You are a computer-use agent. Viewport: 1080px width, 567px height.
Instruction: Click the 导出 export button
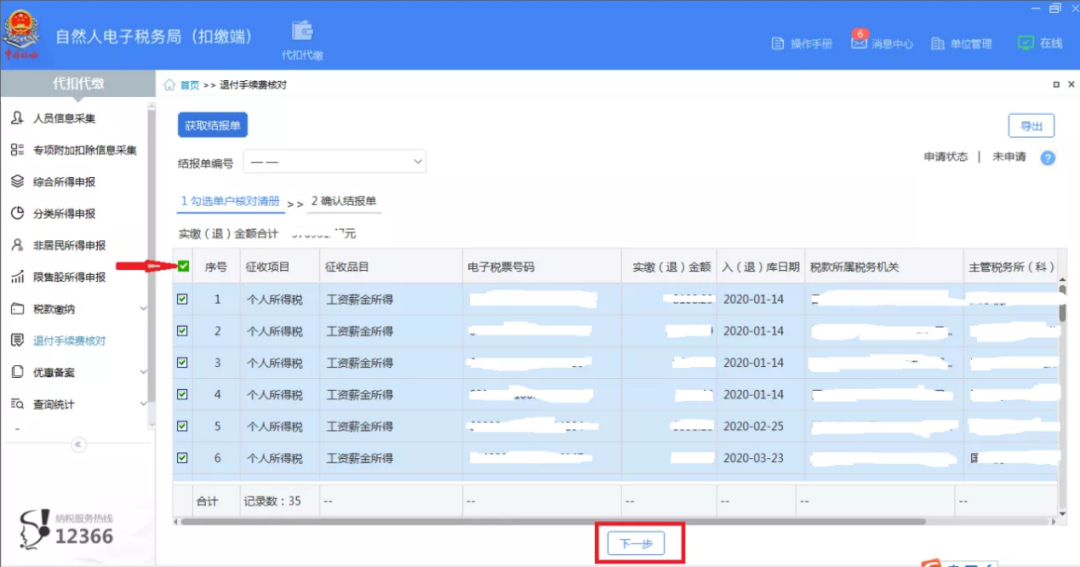(1031, 126)
